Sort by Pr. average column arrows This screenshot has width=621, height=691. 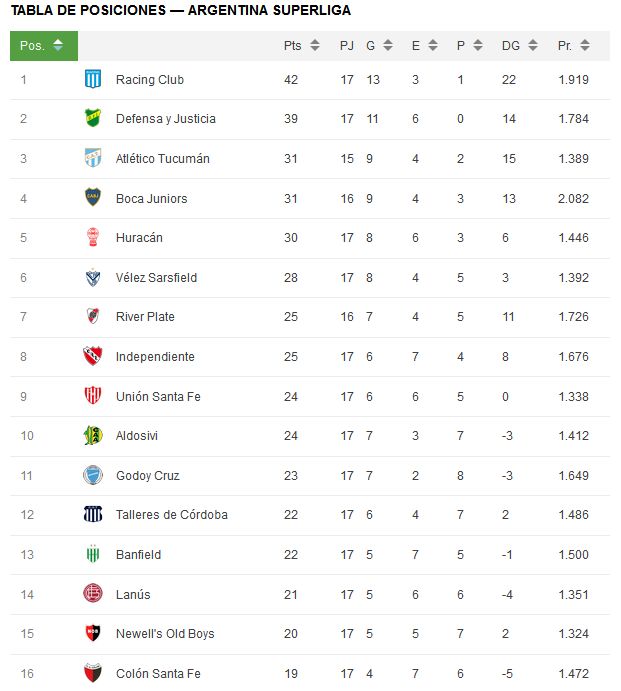(585, 45)
